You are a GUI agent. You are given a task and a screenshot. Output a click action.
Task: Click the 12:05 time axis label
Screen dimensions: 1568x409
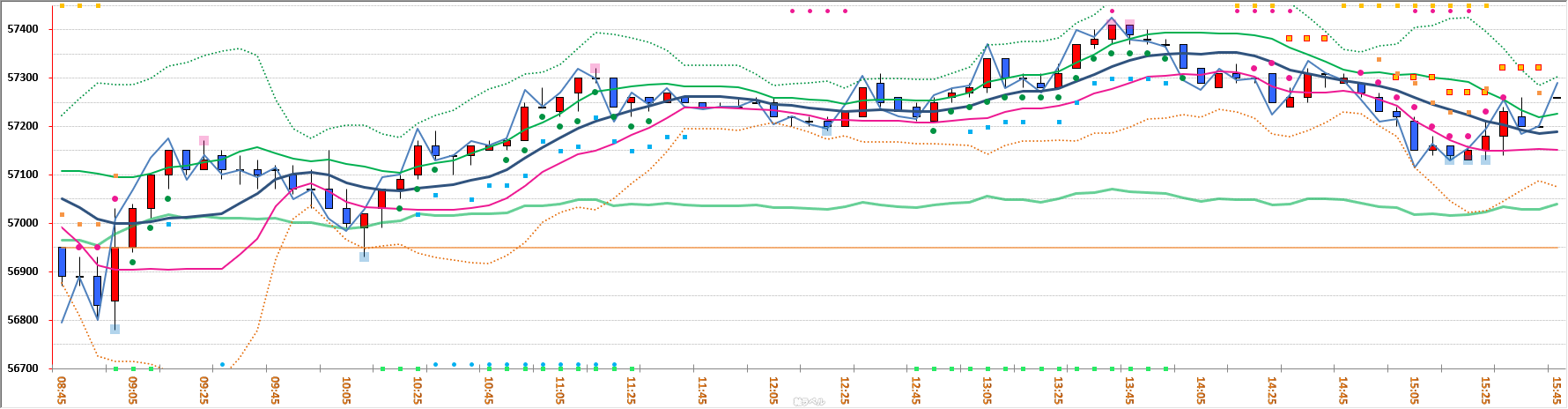coord(773,390)
